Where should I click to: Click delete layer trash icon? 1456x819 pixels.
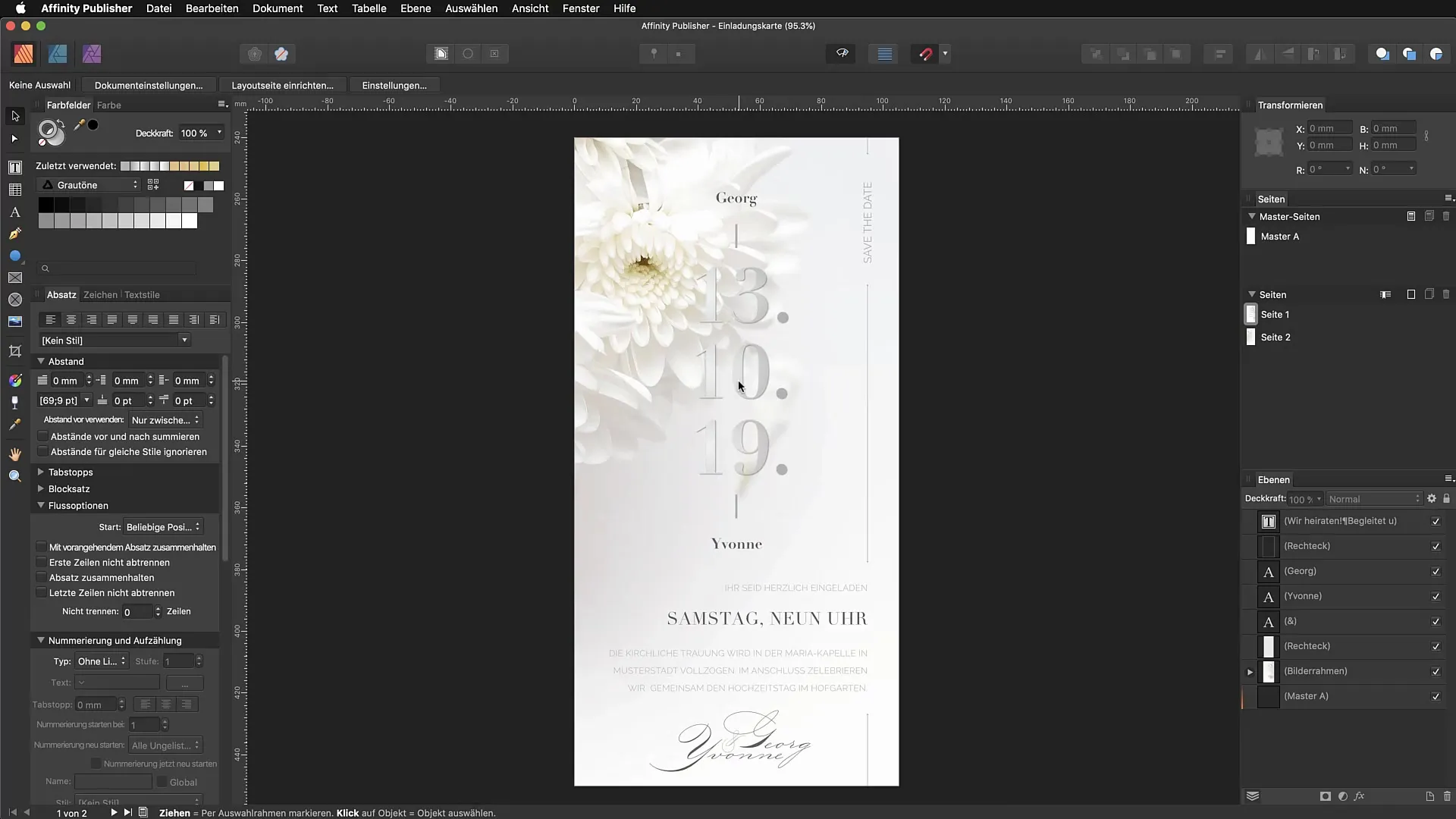[1447, 796]
